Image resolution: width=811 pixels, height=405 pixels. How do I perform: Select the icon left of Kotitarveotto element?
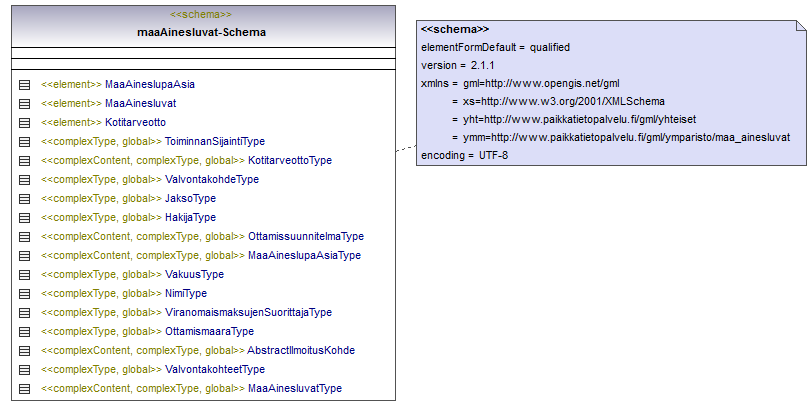click(25, 122)
